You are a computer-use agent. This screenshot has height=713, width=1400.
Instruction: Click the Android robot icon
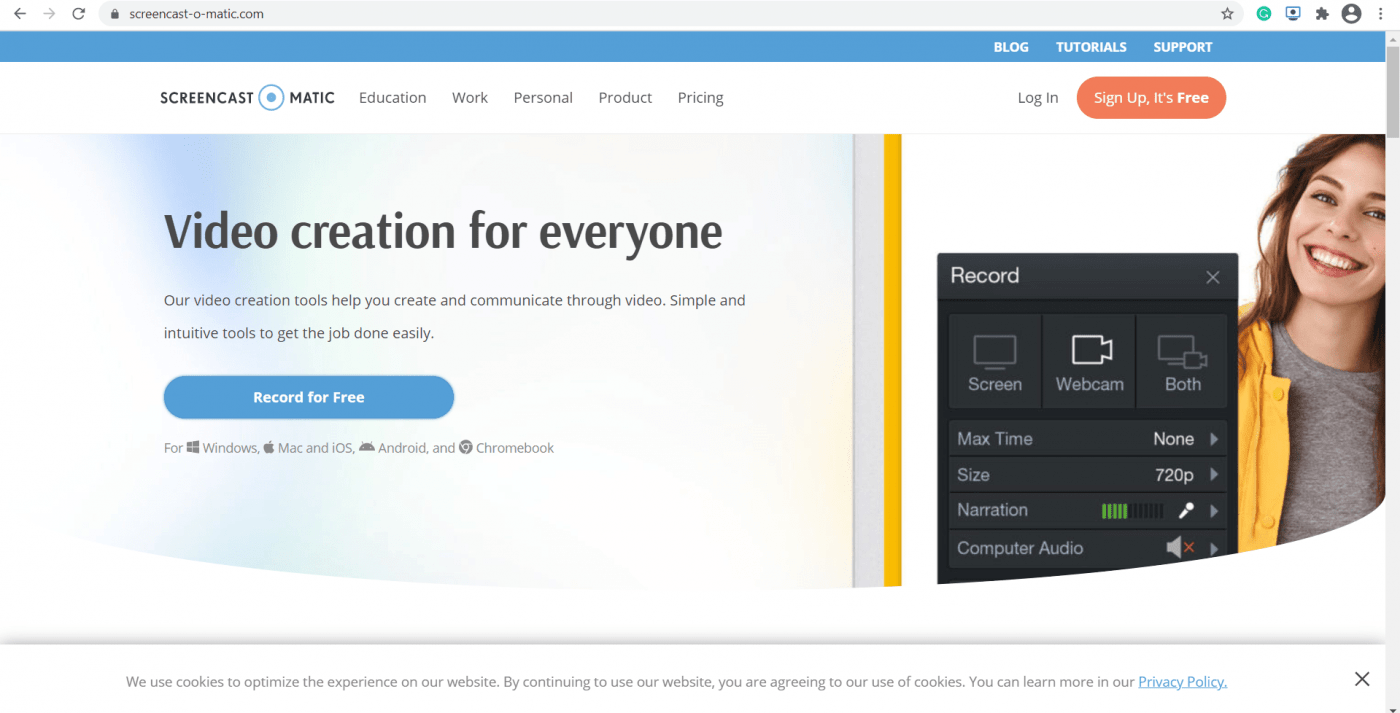pos(367,447)
